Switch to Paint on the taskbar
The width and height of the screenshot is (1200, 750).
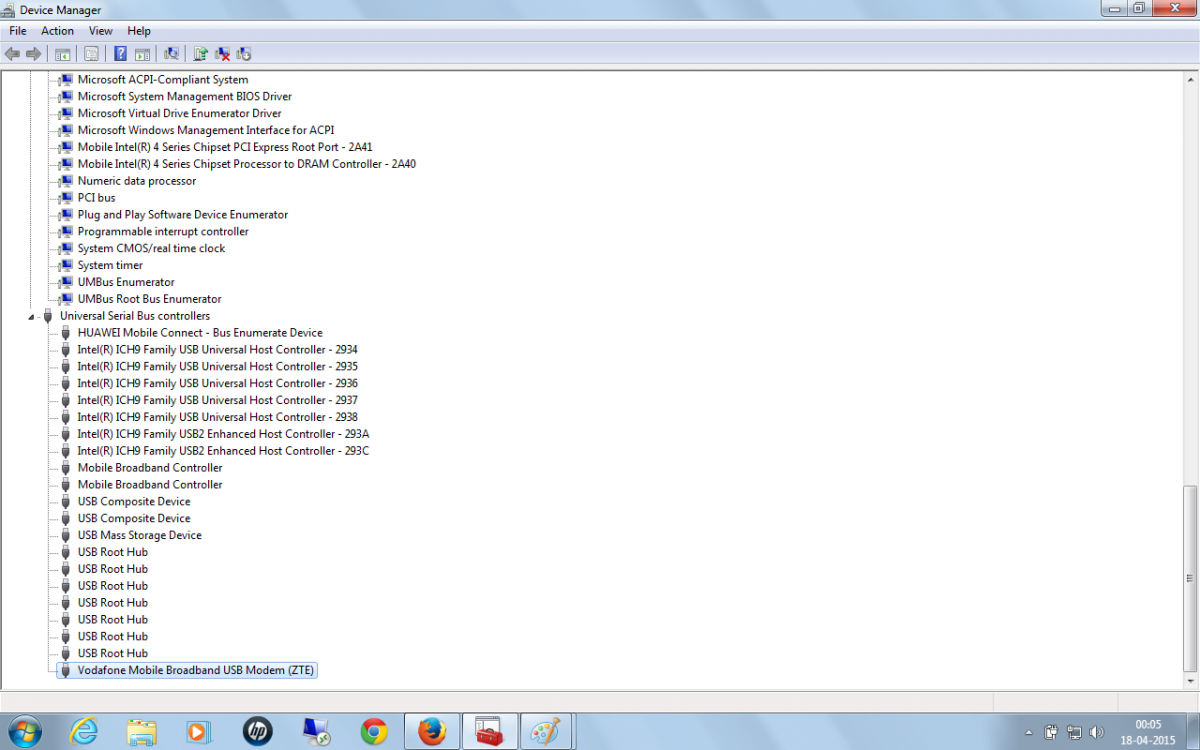tap(546, 731)
